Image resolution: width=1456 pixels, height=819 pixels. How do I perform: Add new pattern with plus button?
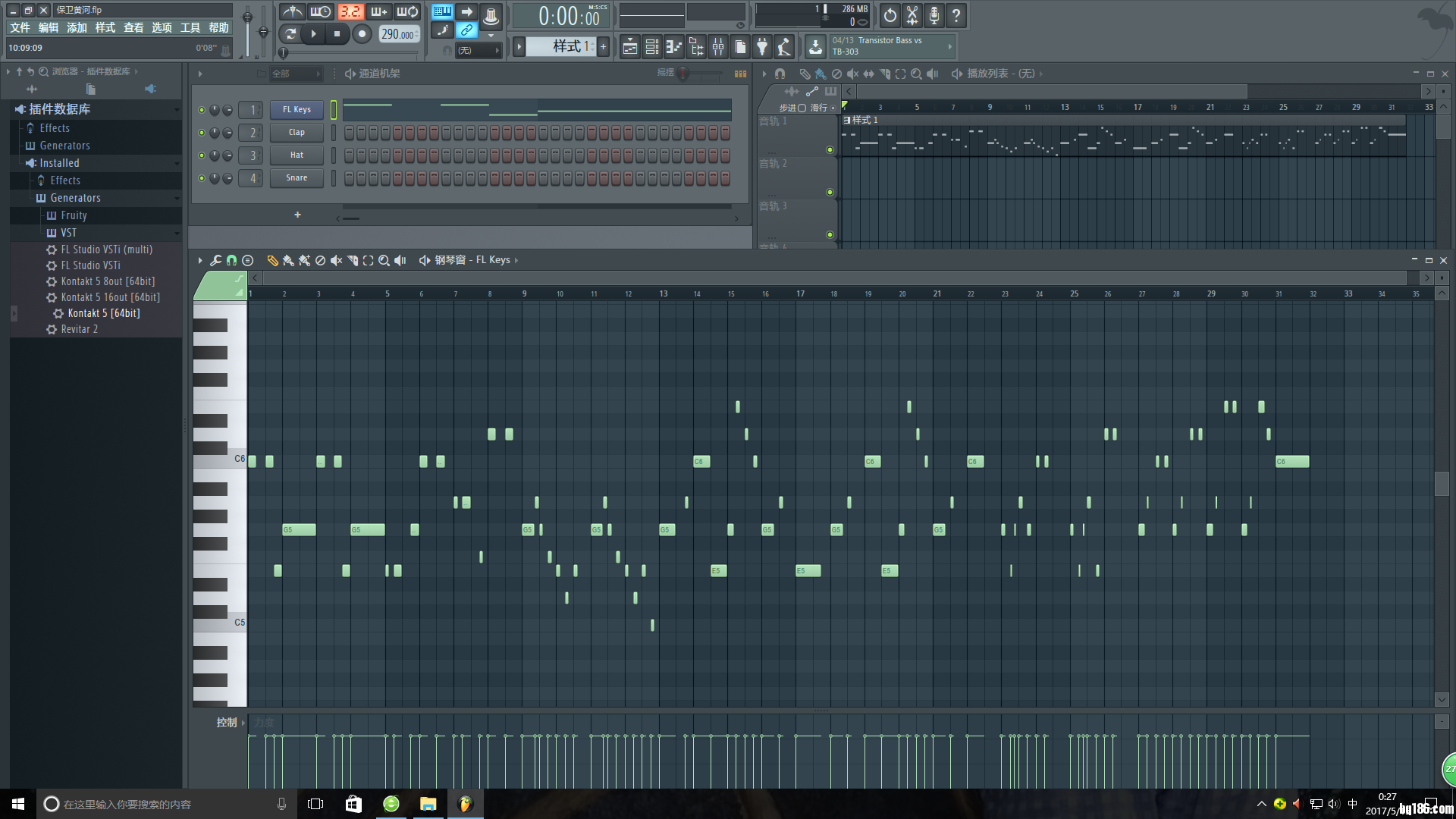coord(604,46)
